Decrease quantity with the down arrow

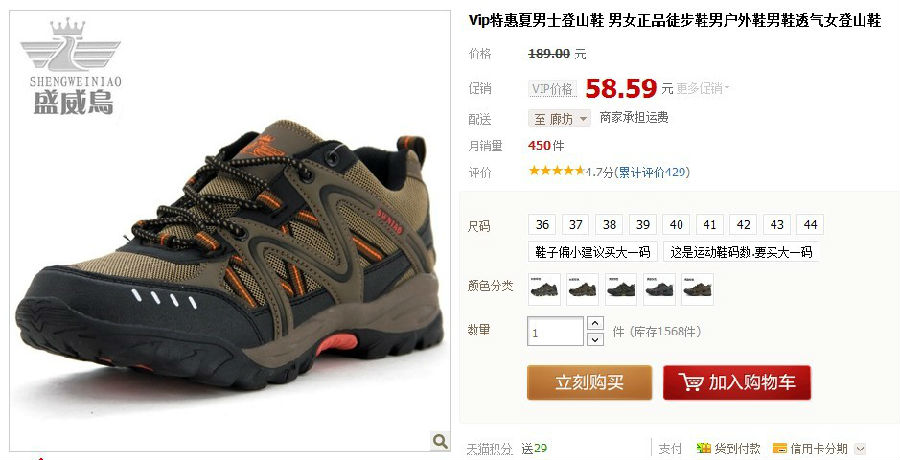coord(595,339)
